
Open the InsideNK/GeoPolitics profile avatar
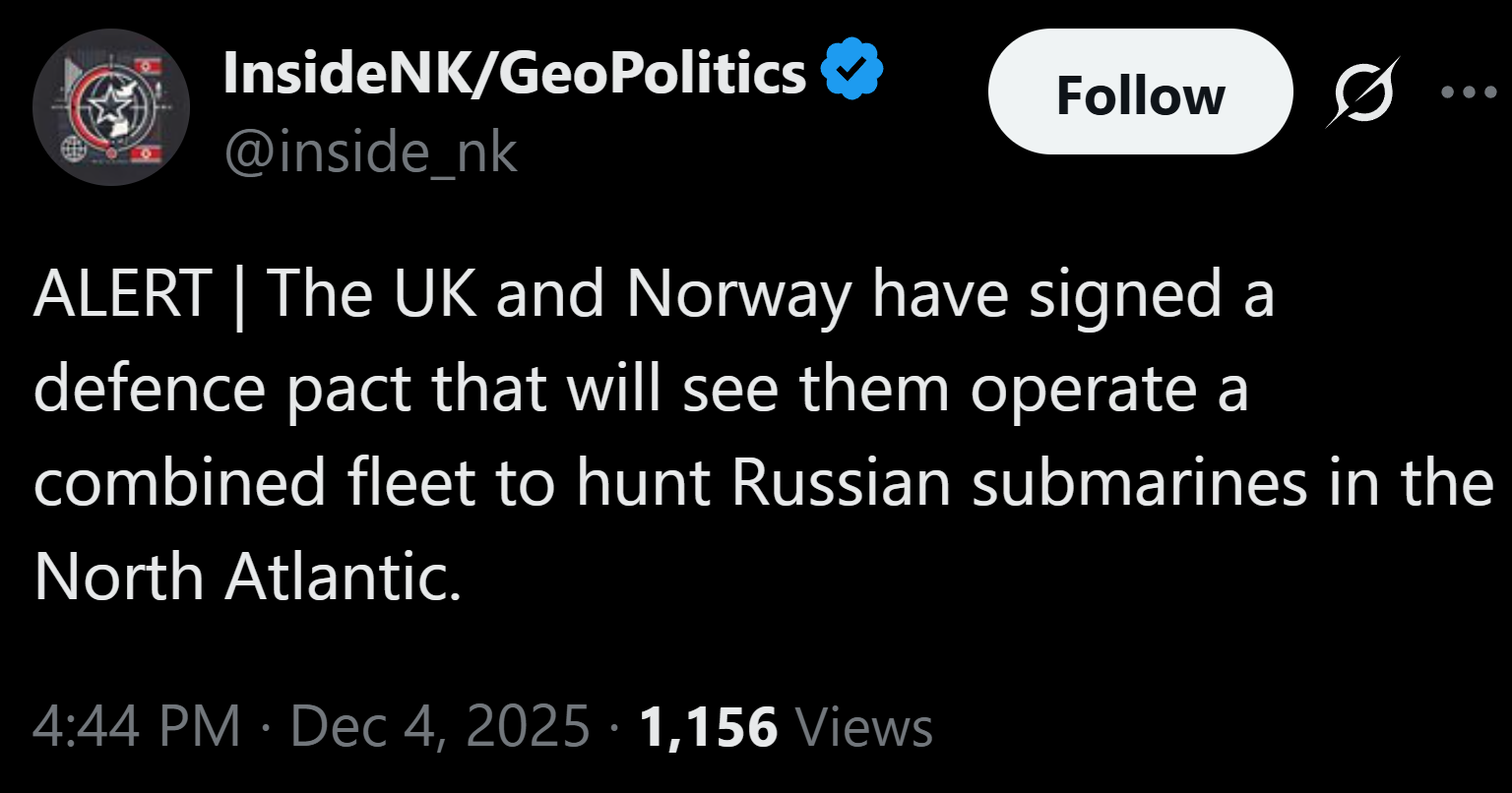[110, 107]
